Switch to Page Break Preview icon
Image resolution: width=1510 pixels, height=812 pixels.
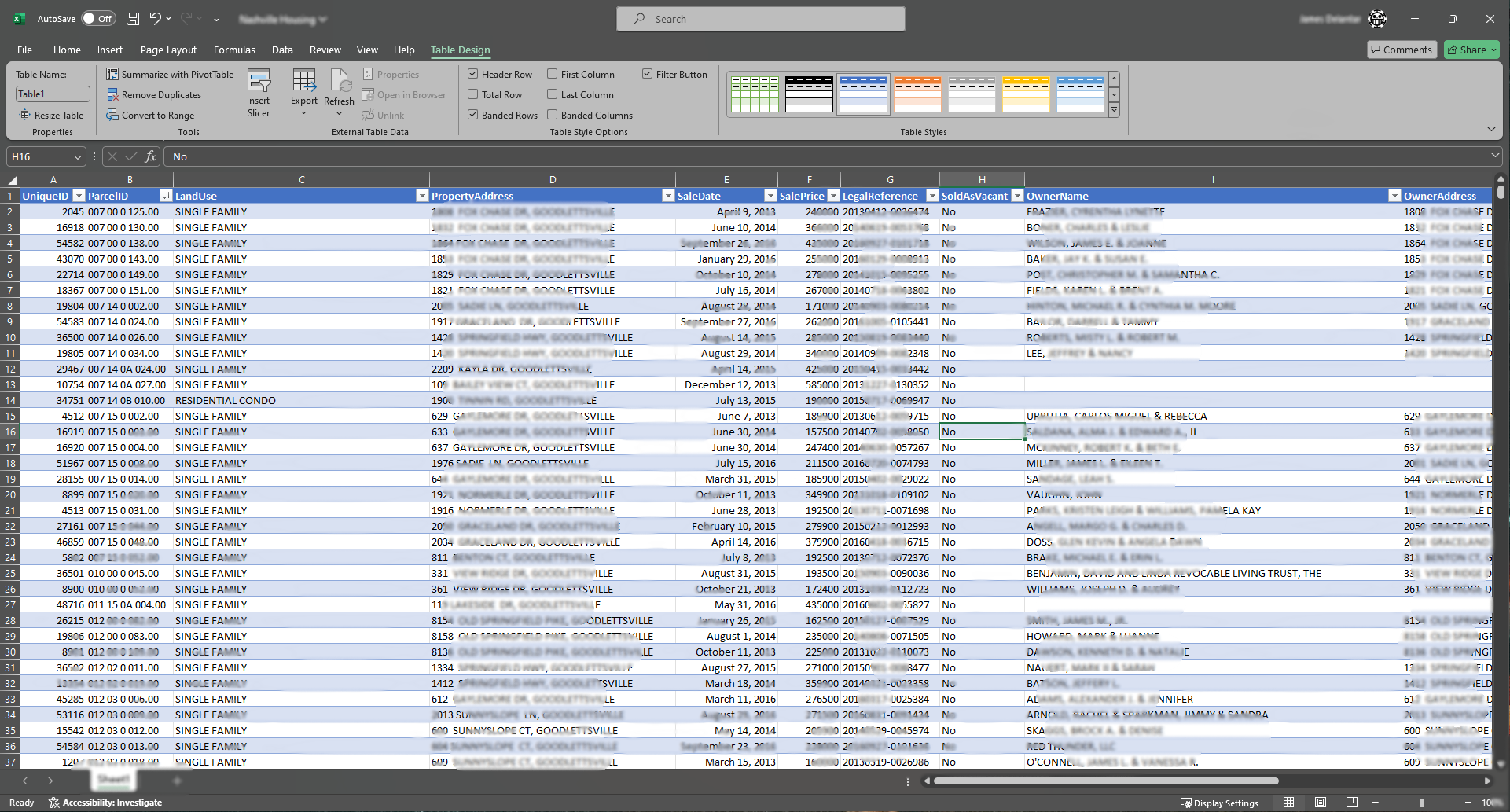coord(1352,803)
